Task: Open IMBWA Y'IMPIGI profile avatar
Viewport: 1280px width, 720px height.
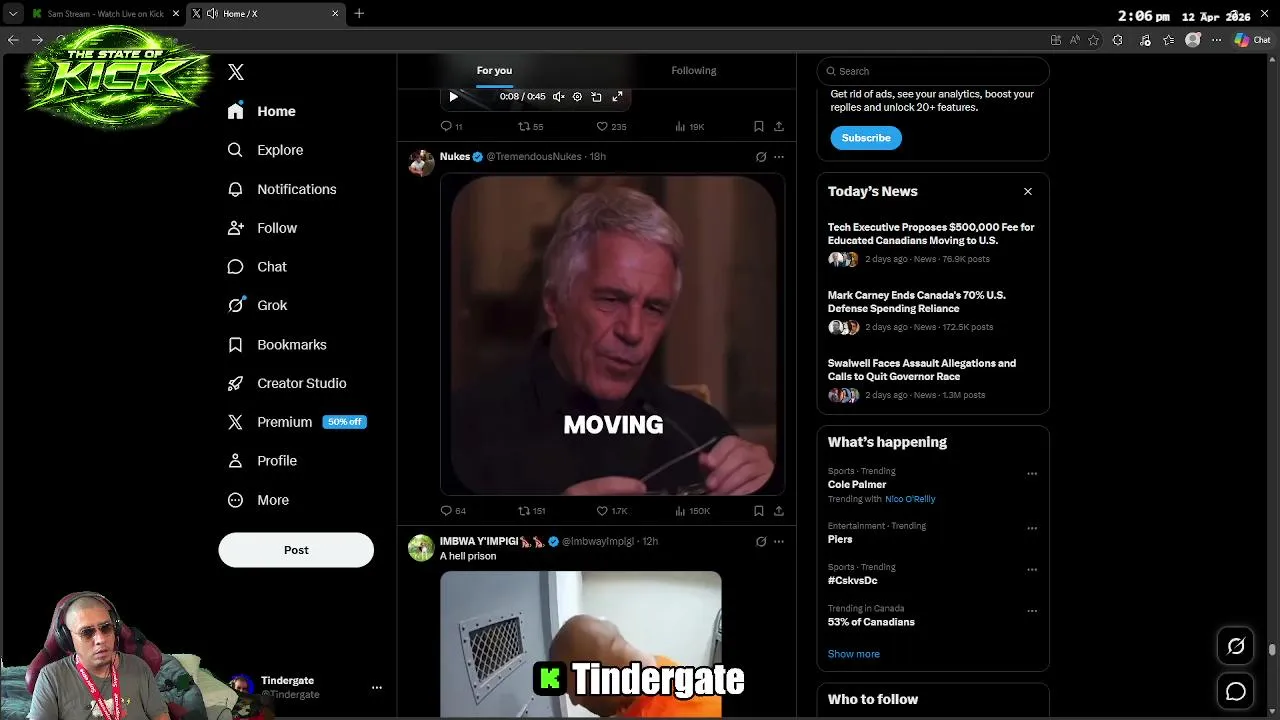Action: point(421,547)
